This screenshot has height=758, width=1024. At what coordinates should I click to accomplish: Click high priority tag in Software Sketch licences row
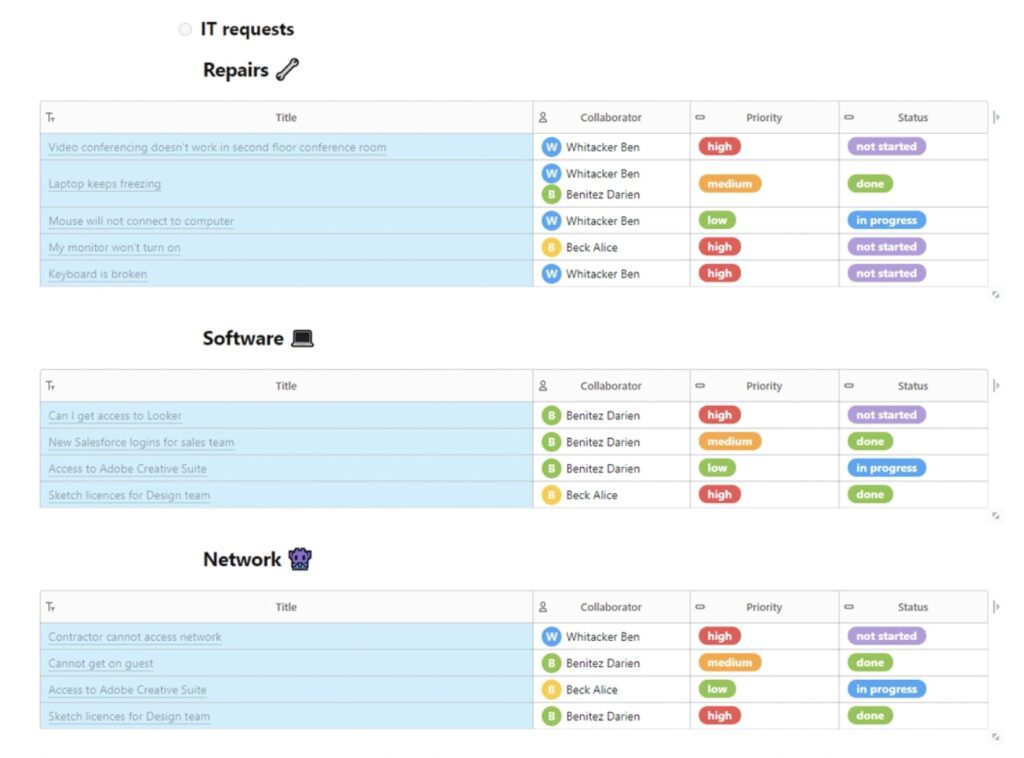(720, 495)
